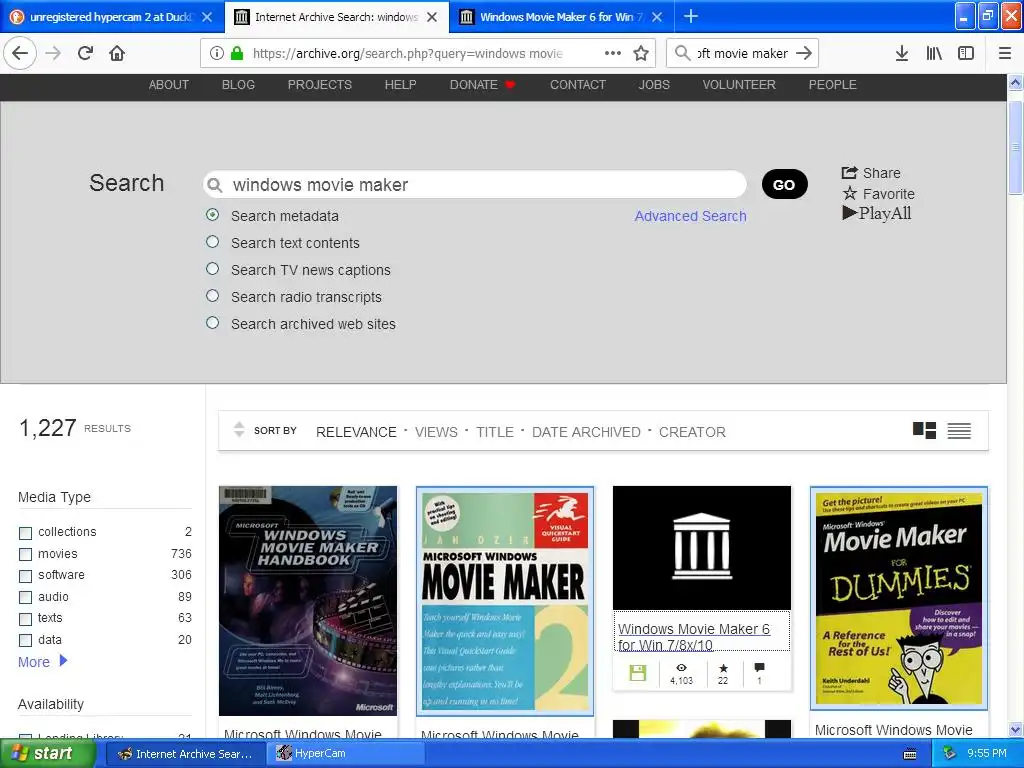
Task: Sort results by CREATOR
Action: [692, 432]
